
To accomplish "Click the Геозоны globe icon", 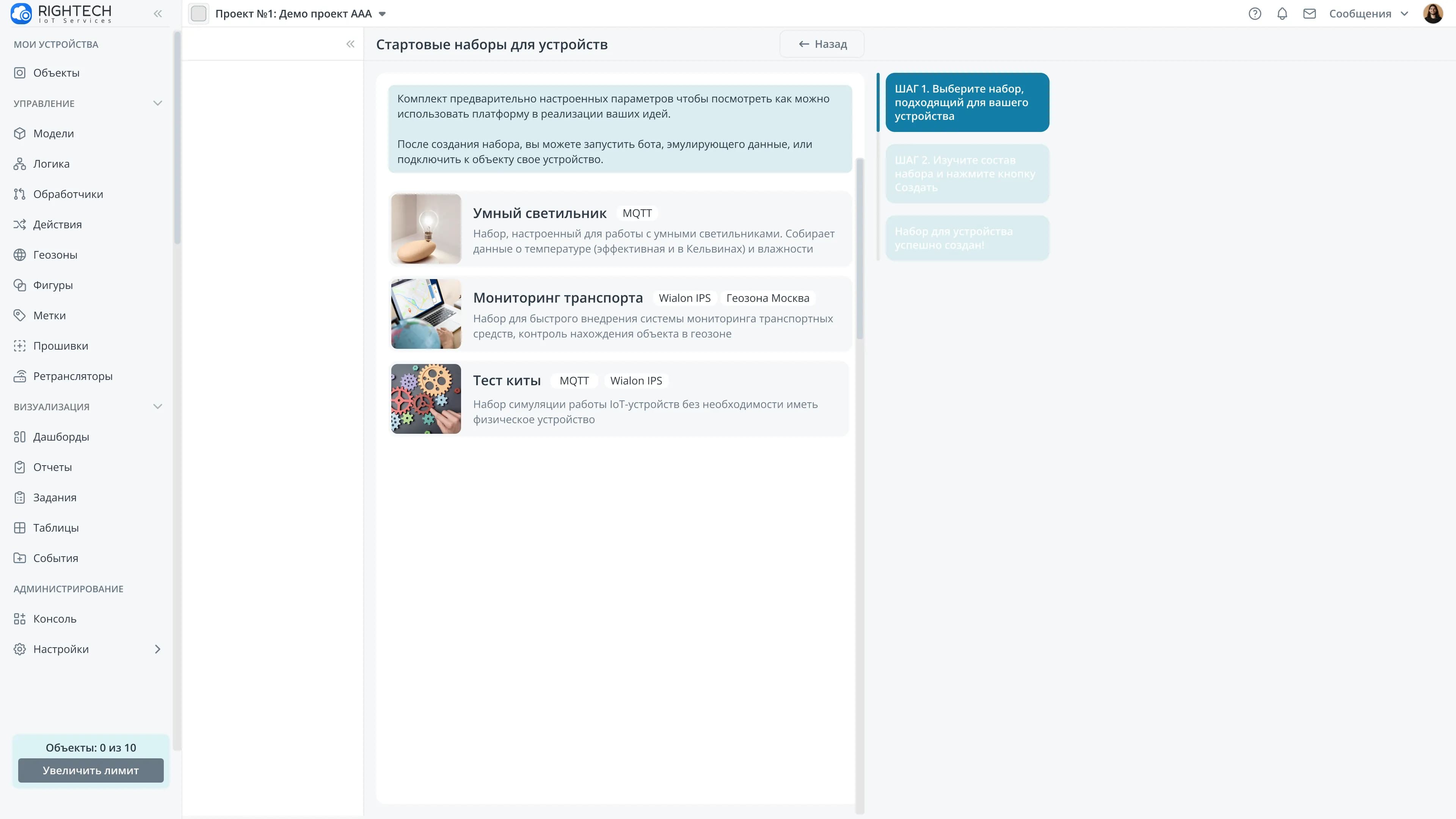I will click(20, 255).
